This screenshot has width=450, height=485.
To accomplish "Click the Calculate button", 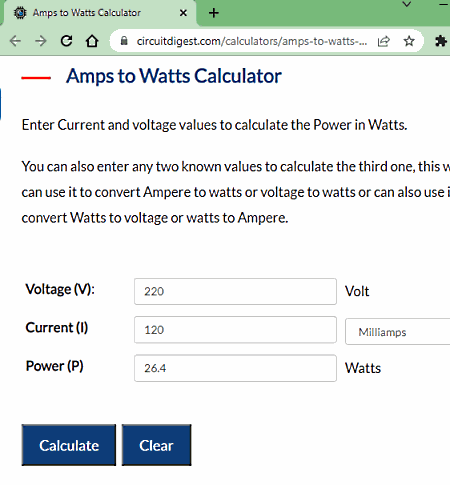I will coord(69,445).
